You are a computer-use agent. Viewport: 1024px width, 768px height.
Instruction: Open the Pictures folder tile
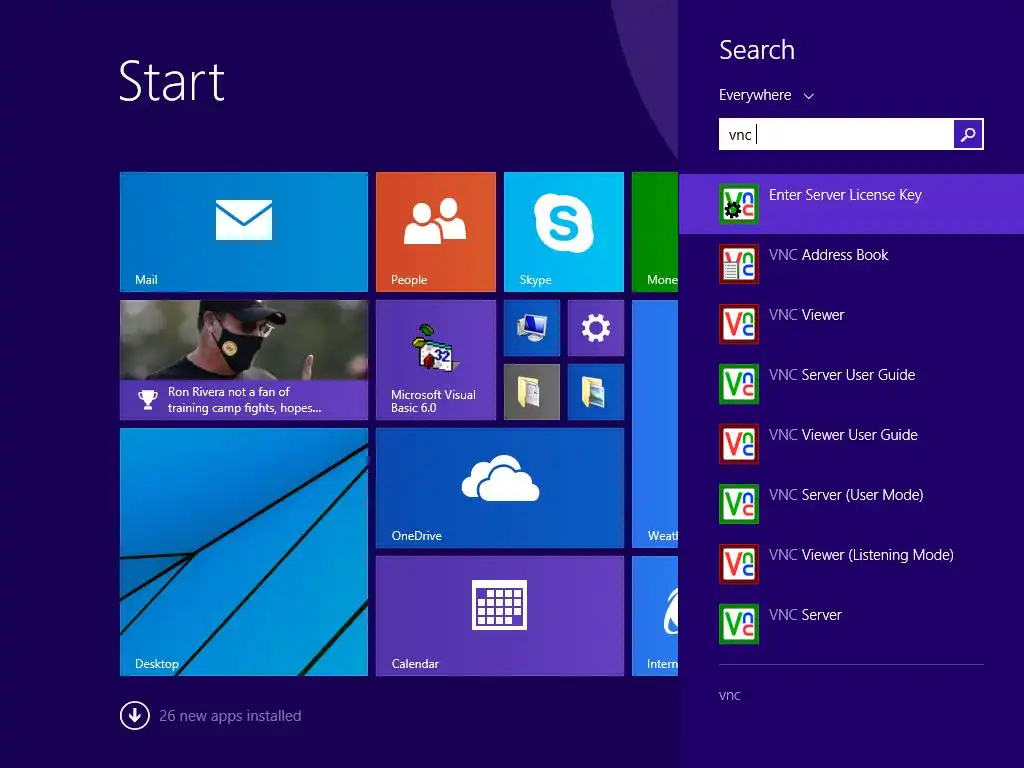pos(596,392)
